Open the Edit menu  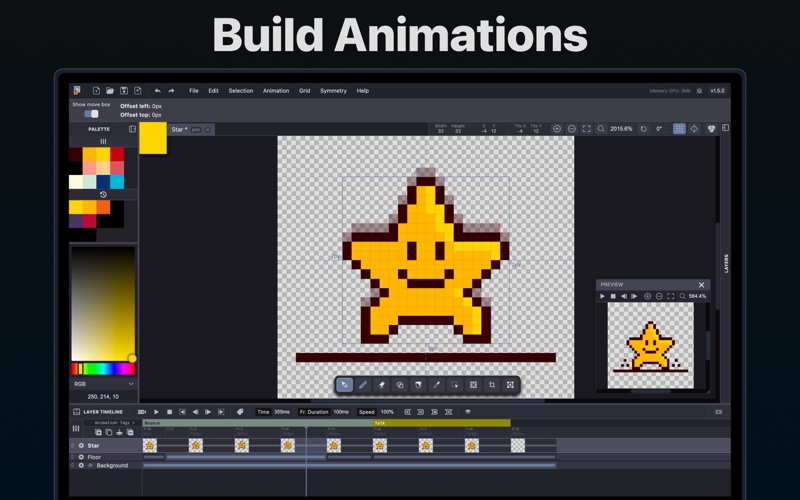coord(213,91)
